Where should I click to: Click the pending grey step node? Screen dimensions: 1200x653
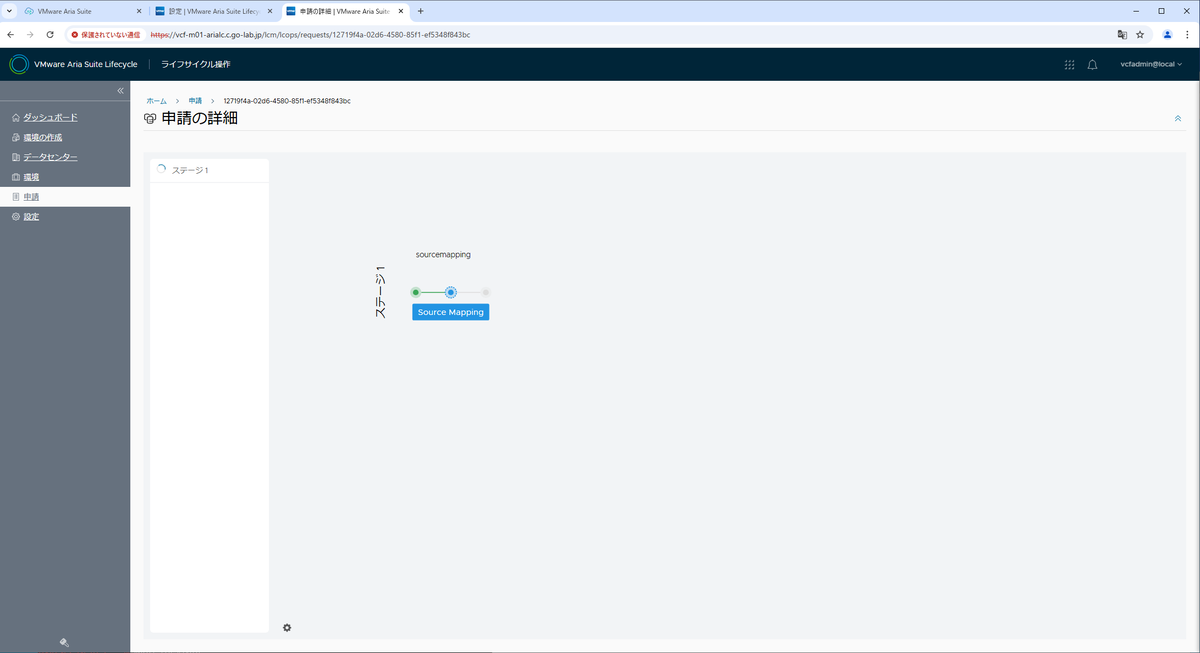click(x=486, y=292)
